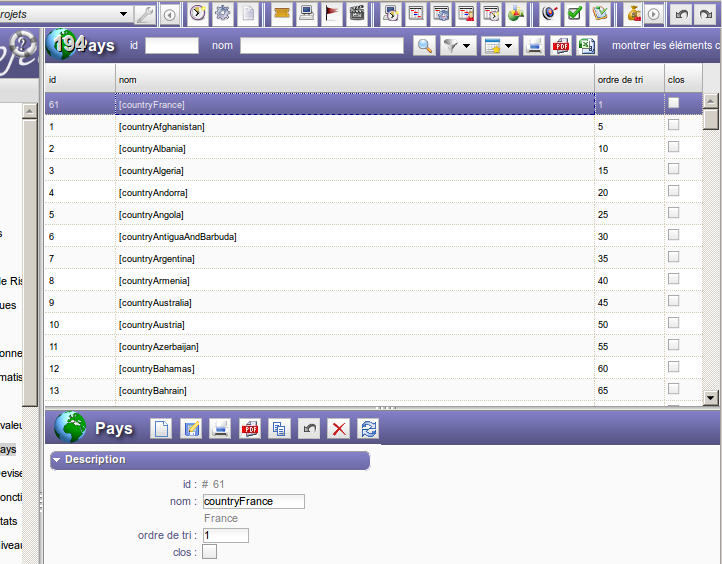The image size is (722, 564).
Task: Open the filter funnel dropdown
Action: 457,46
